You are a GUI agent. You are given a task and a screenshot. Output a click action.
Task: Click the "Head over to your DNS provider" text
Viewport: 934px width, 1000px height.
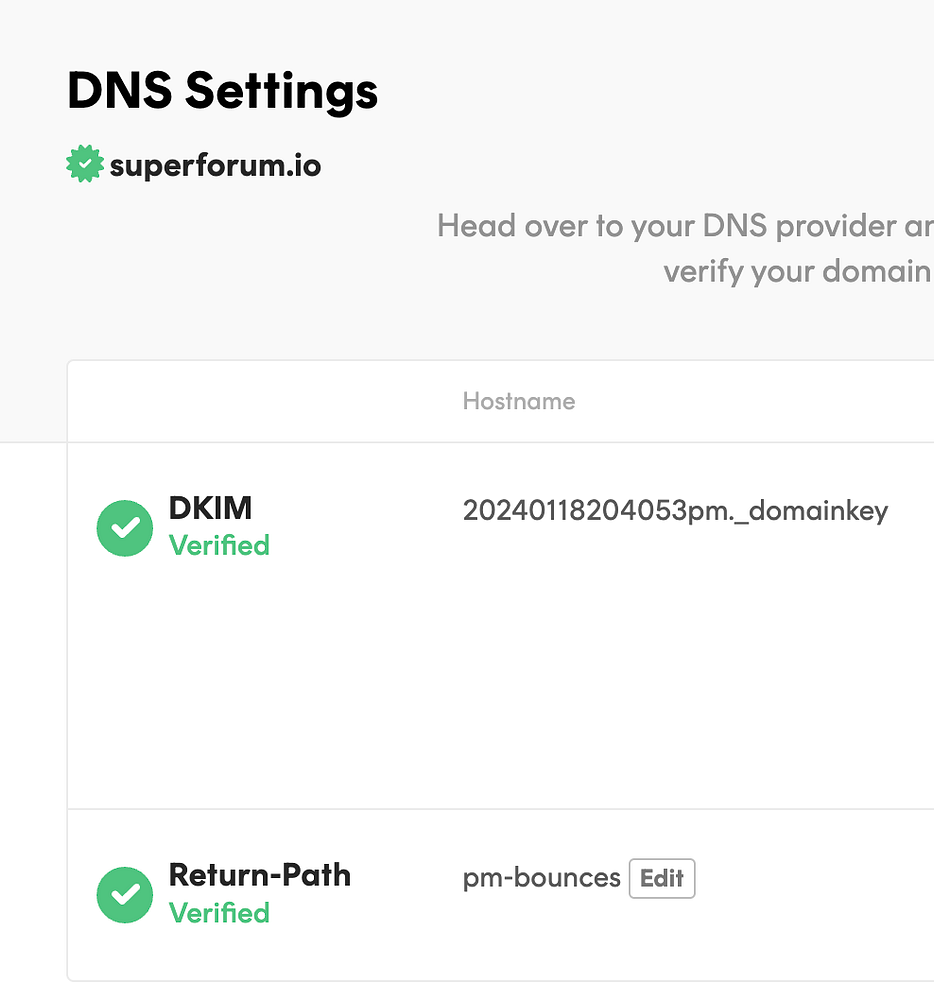[x=685, y=226]
